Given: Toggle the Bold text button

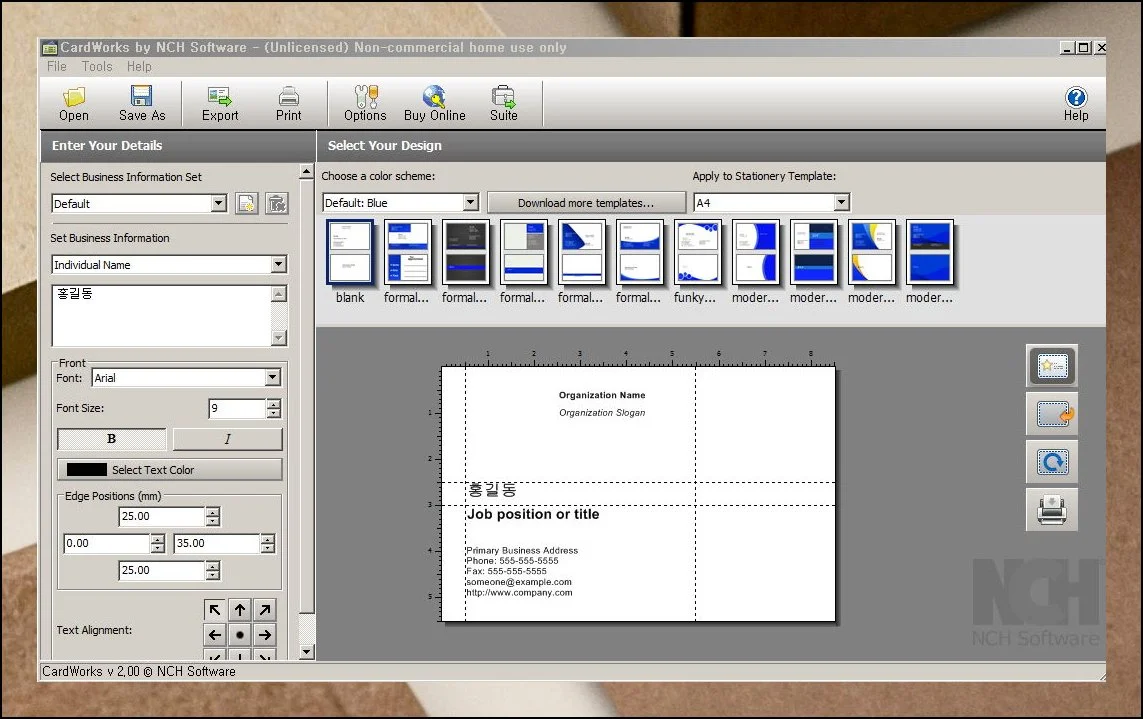Looking at the screenshot, I should coord(112,439).
